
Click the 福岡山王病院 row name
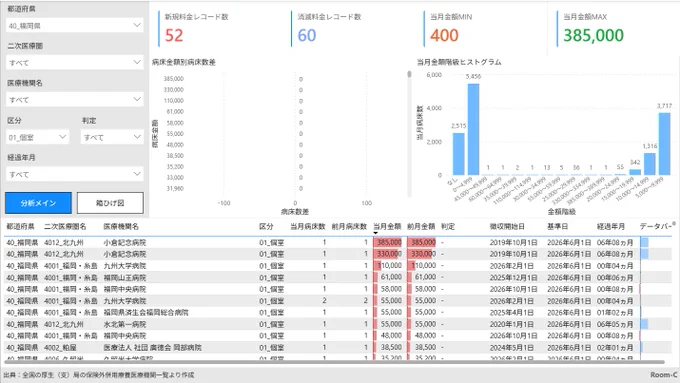pos(124,278)
